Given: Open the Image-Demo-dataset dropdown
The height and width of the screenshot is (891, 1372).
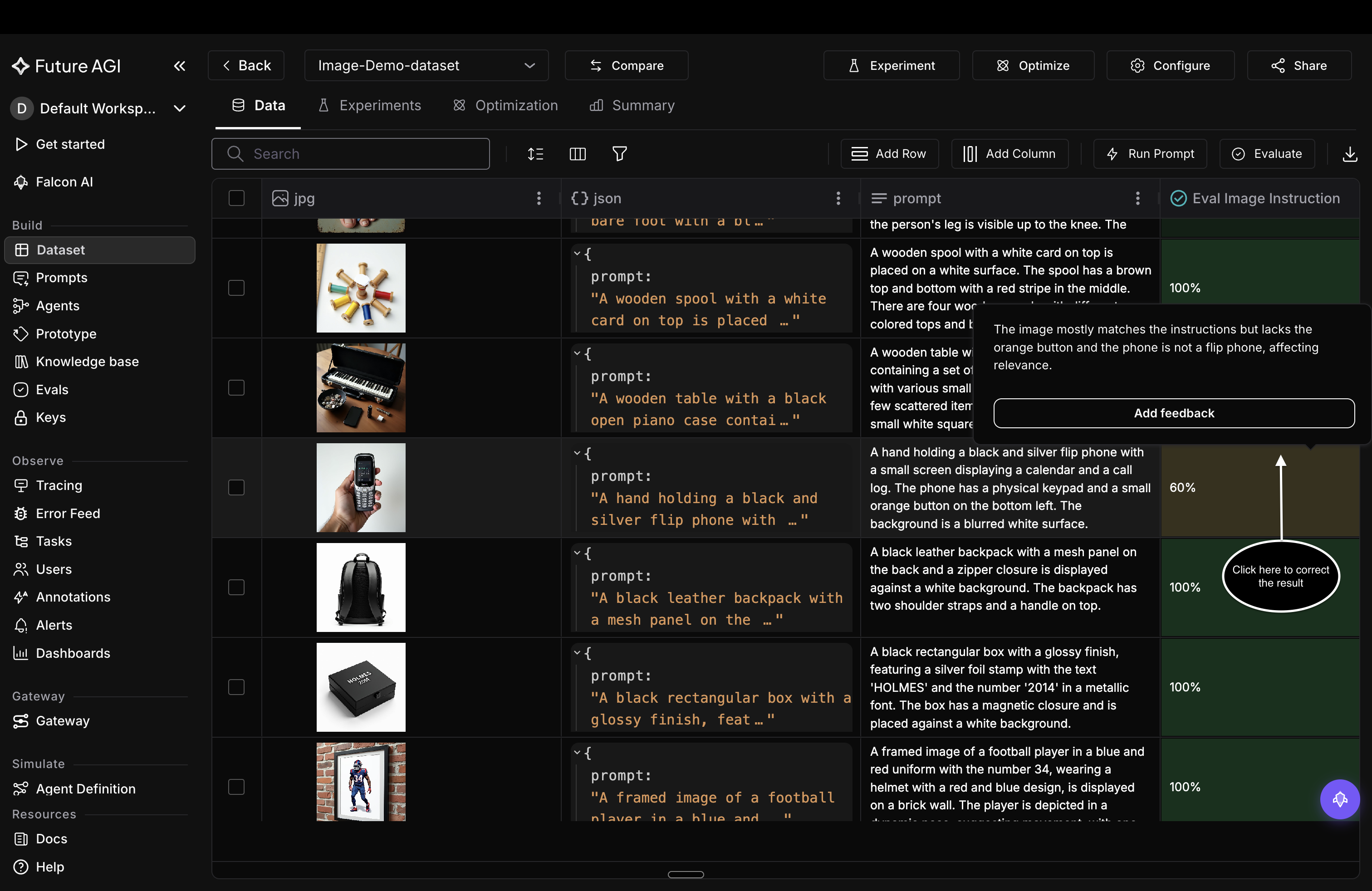Looking at the screenshot, I should [x=426, y=66].
